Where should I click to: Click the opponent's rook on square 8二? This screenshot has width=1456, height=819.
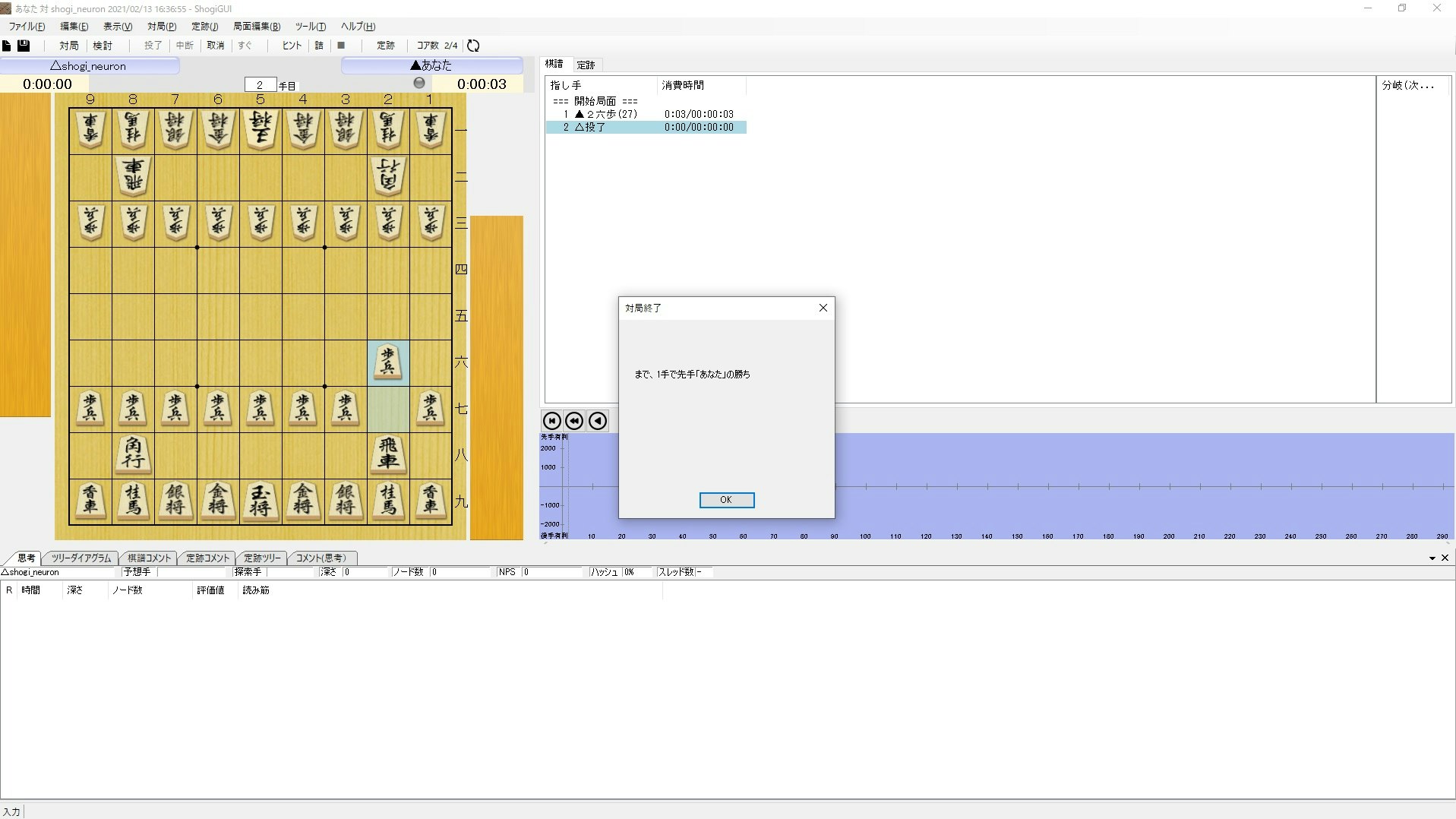click(133, 177)
